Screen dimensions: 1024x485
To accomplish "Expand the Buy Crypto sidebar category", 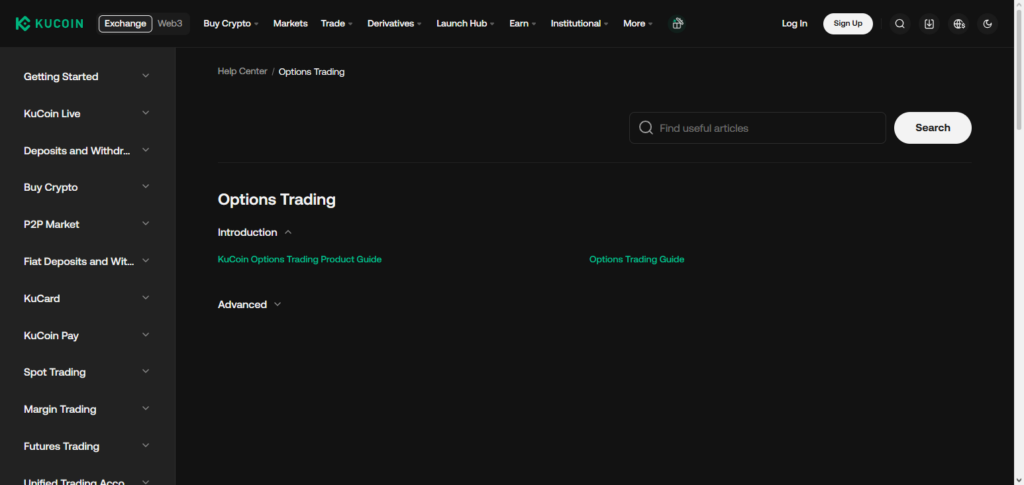I will tap(88, 187).
